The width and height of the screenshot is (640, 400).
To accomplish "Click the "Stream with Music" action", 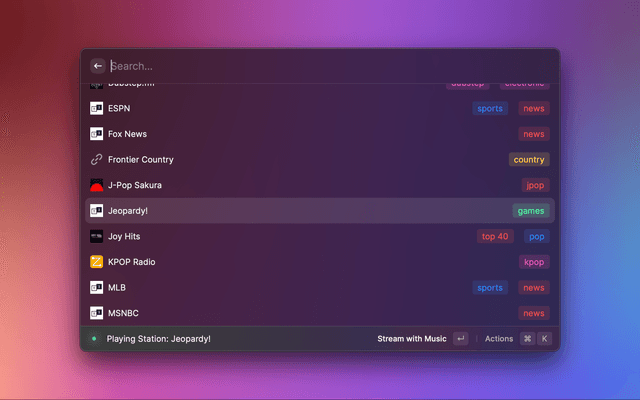I will [411, 339].
